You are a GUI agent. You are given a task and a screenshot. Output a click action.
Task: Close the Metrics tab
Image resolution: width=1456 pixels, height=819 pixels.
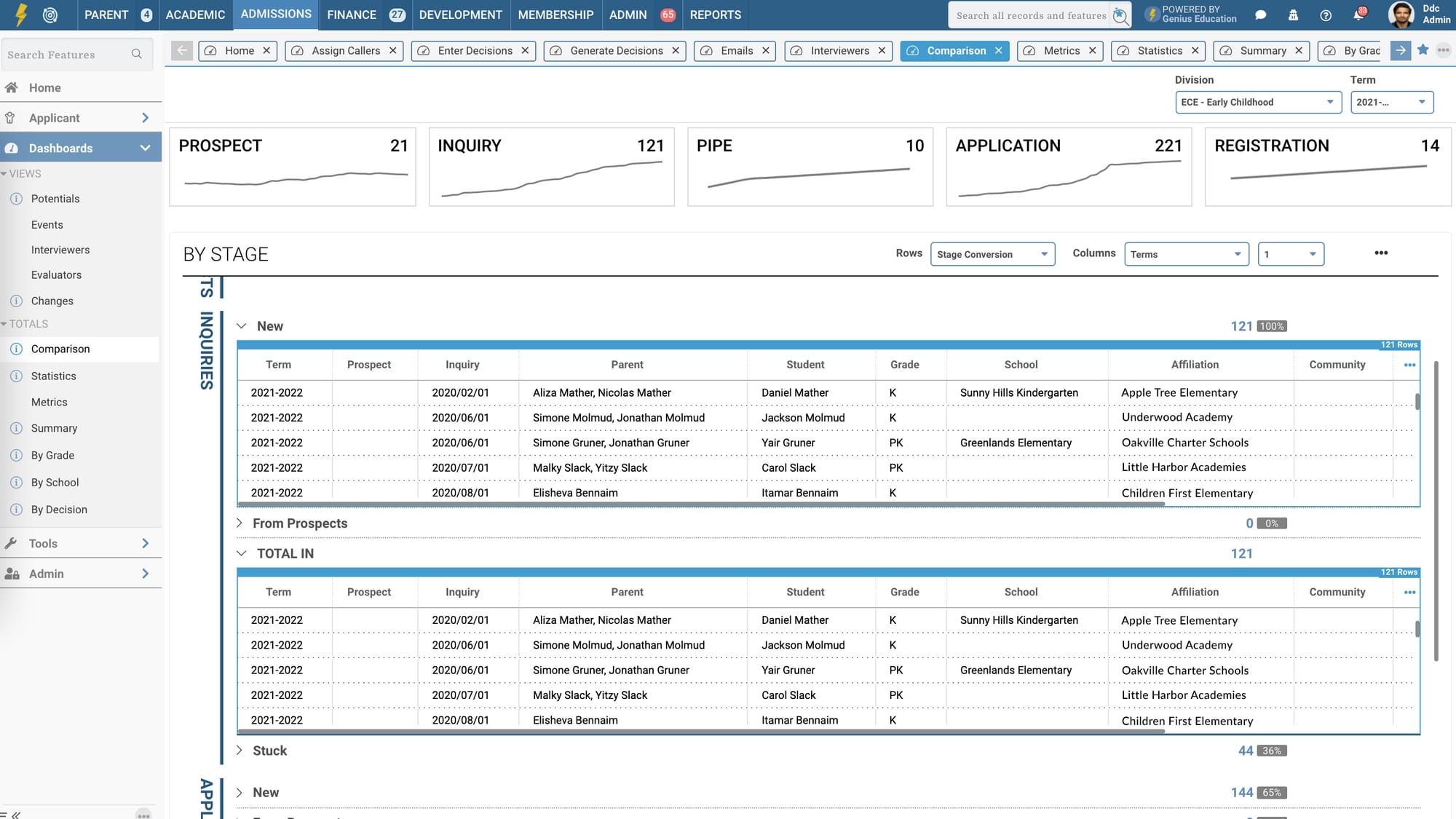pos(1092,51)
